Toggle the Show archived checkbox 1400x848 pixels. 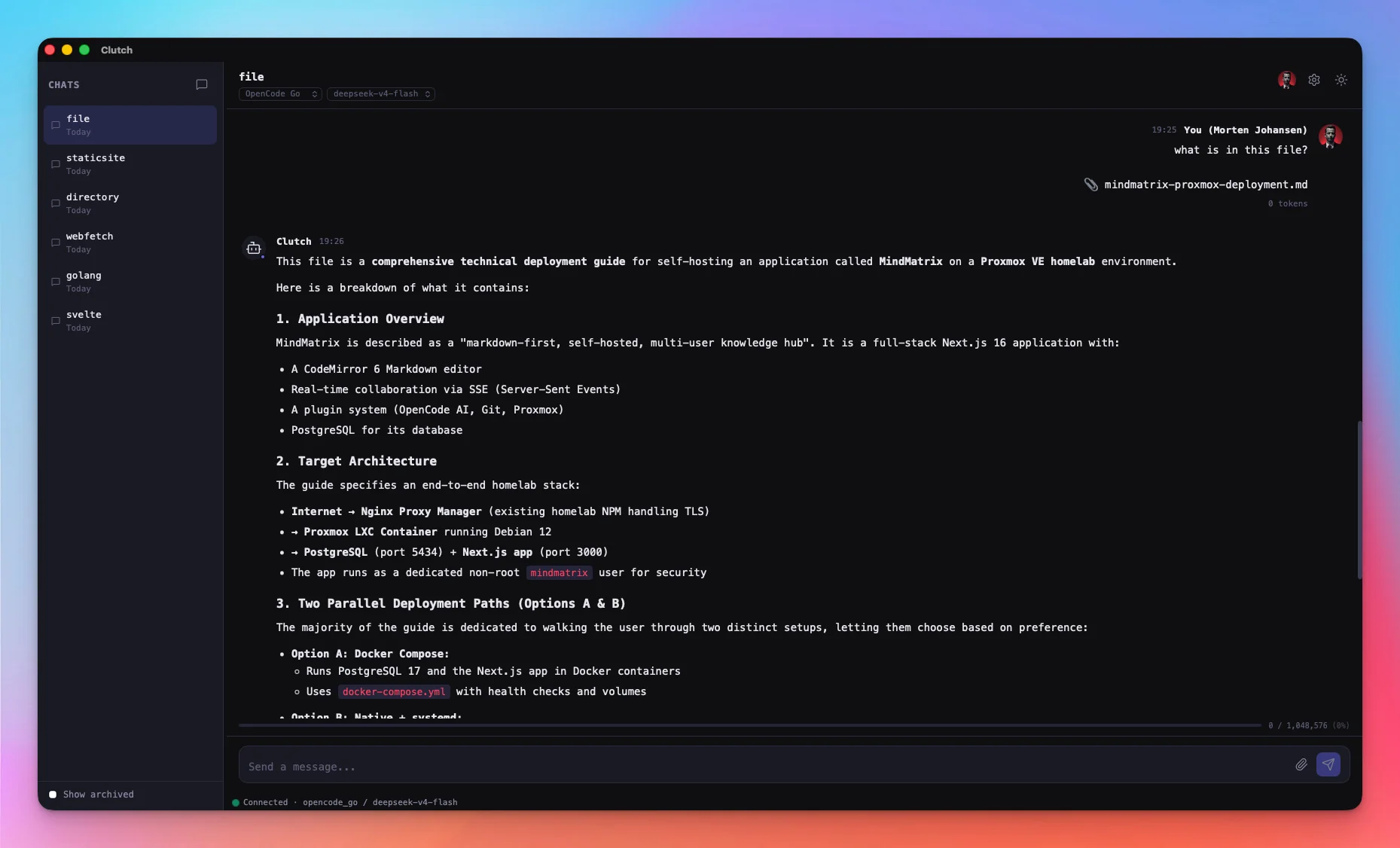pos(53,795)
